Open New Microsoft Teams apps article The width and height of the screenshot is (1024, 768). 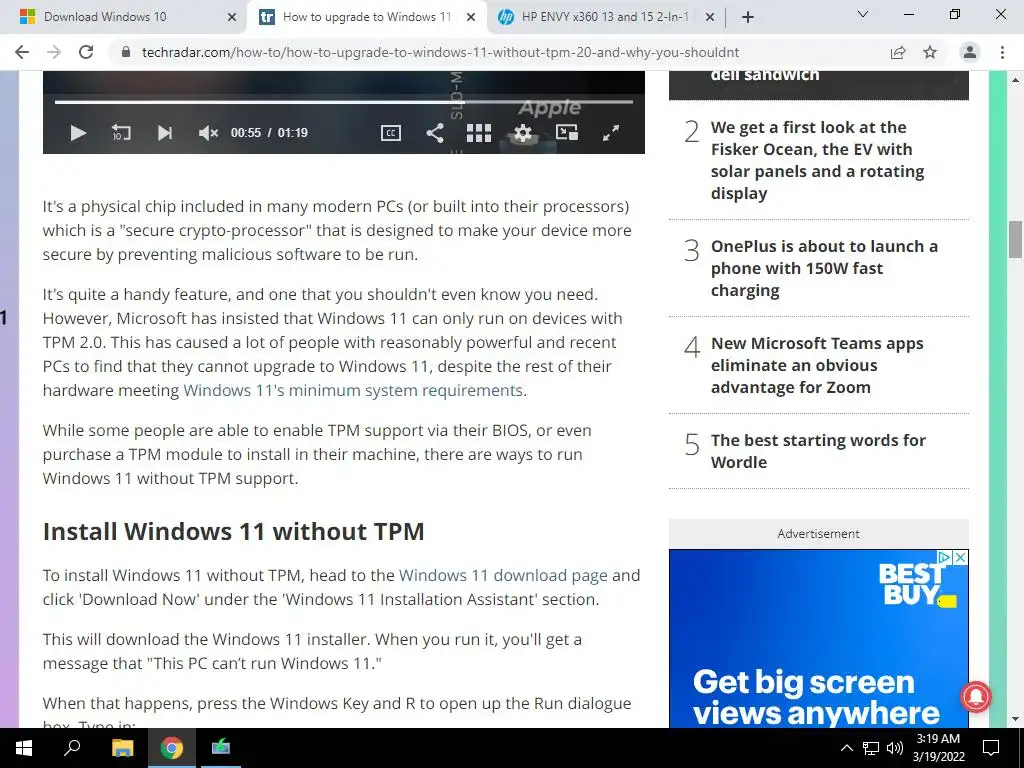coord(817,365)
